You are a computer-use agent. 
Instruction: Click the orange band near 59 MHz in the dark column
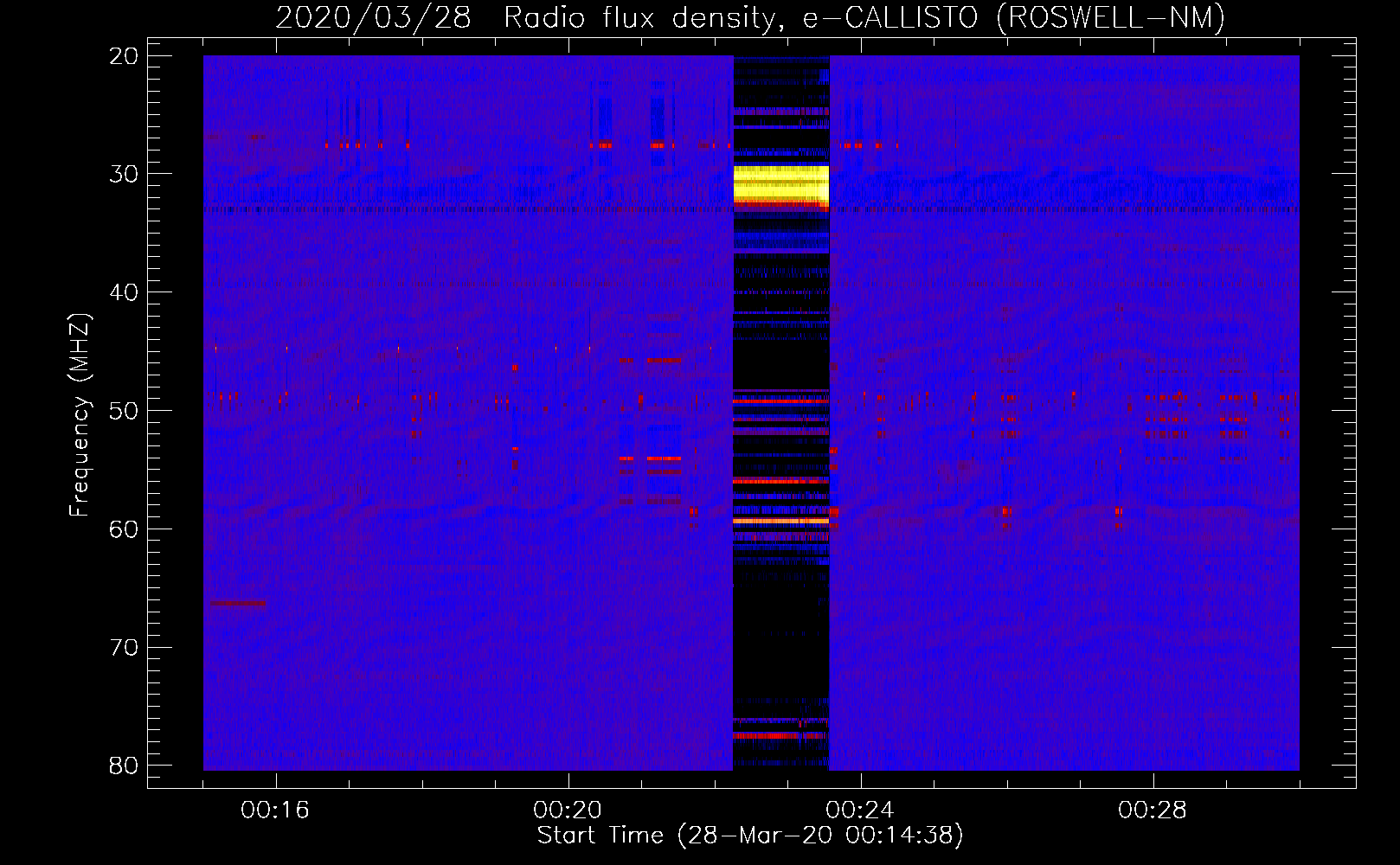(780, 521)
